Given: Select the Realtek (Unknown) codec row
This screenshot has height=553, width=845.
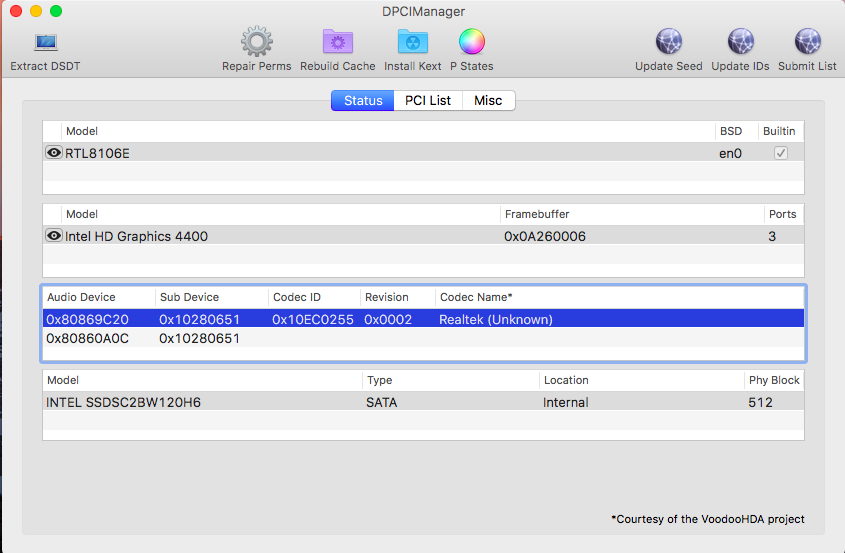Looking at the screenshot, I should click(x=495, y=320).
